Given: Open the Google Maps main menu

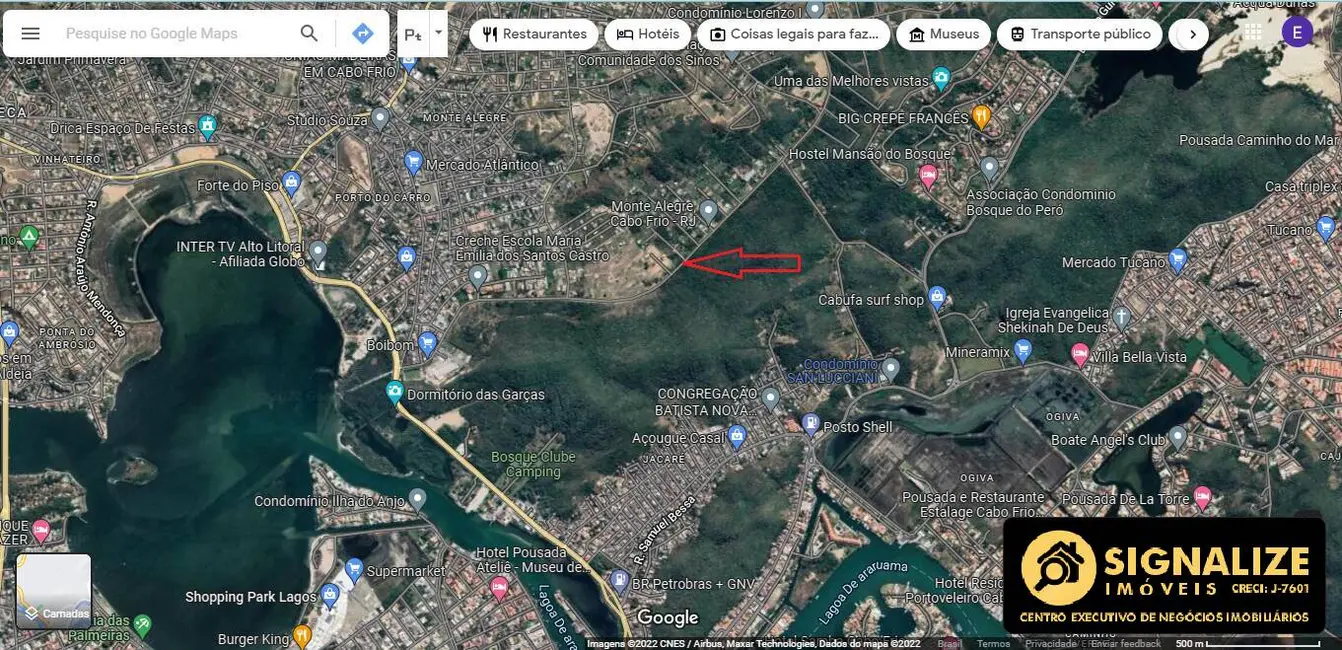Looking at the screenshot, I should pyautogui.click(x=30, y=32).
